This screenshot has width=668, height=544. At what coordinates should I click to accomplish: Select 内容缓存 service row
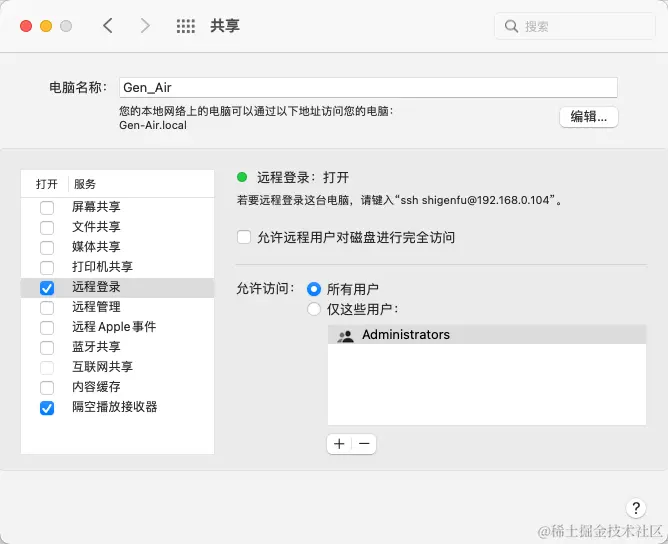coord(118,388)
